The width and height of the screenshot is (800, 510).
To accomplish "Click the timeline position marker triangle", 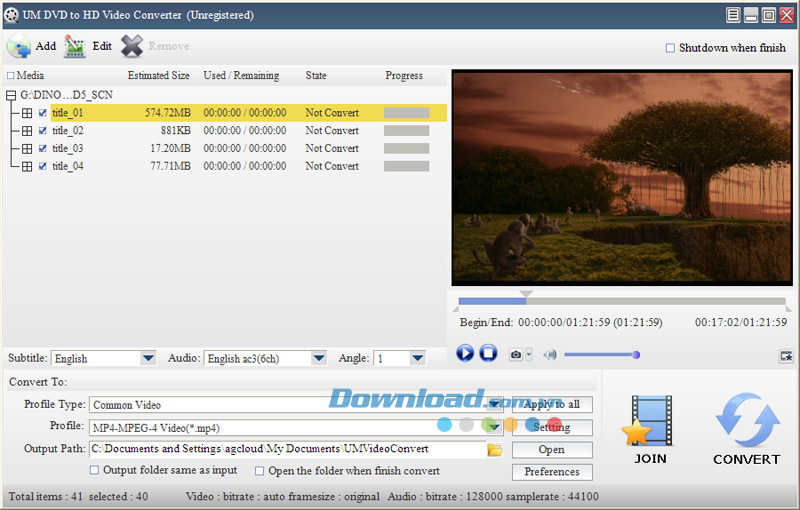I will [526, 294].
